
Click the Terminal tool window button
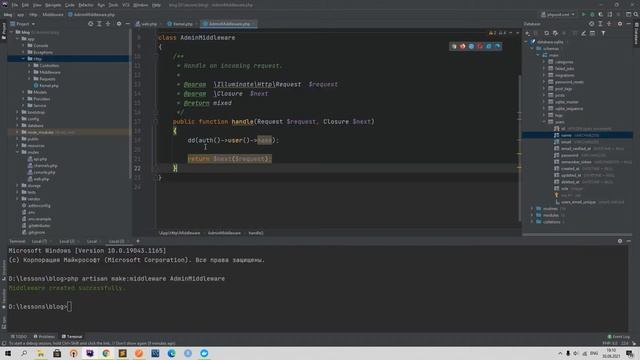(x=72, y=337)
